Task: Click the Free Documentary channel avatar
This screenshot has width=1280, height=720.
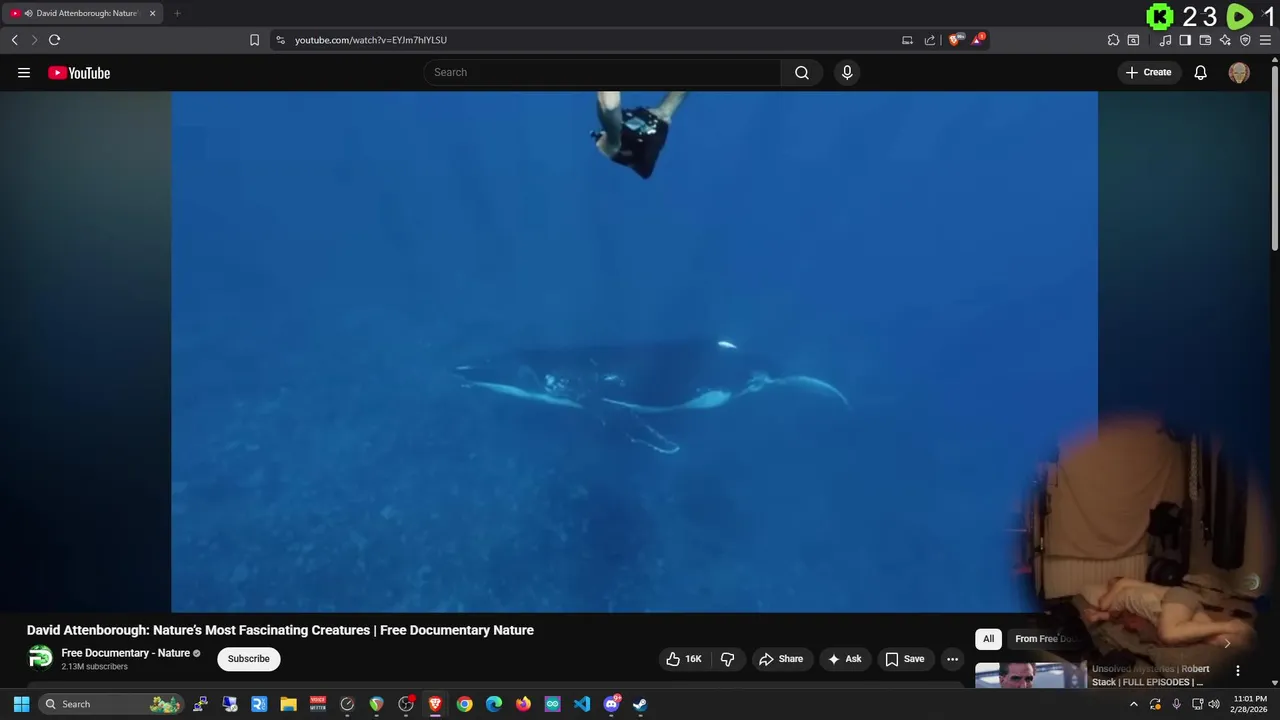Action: click(40, 658)
